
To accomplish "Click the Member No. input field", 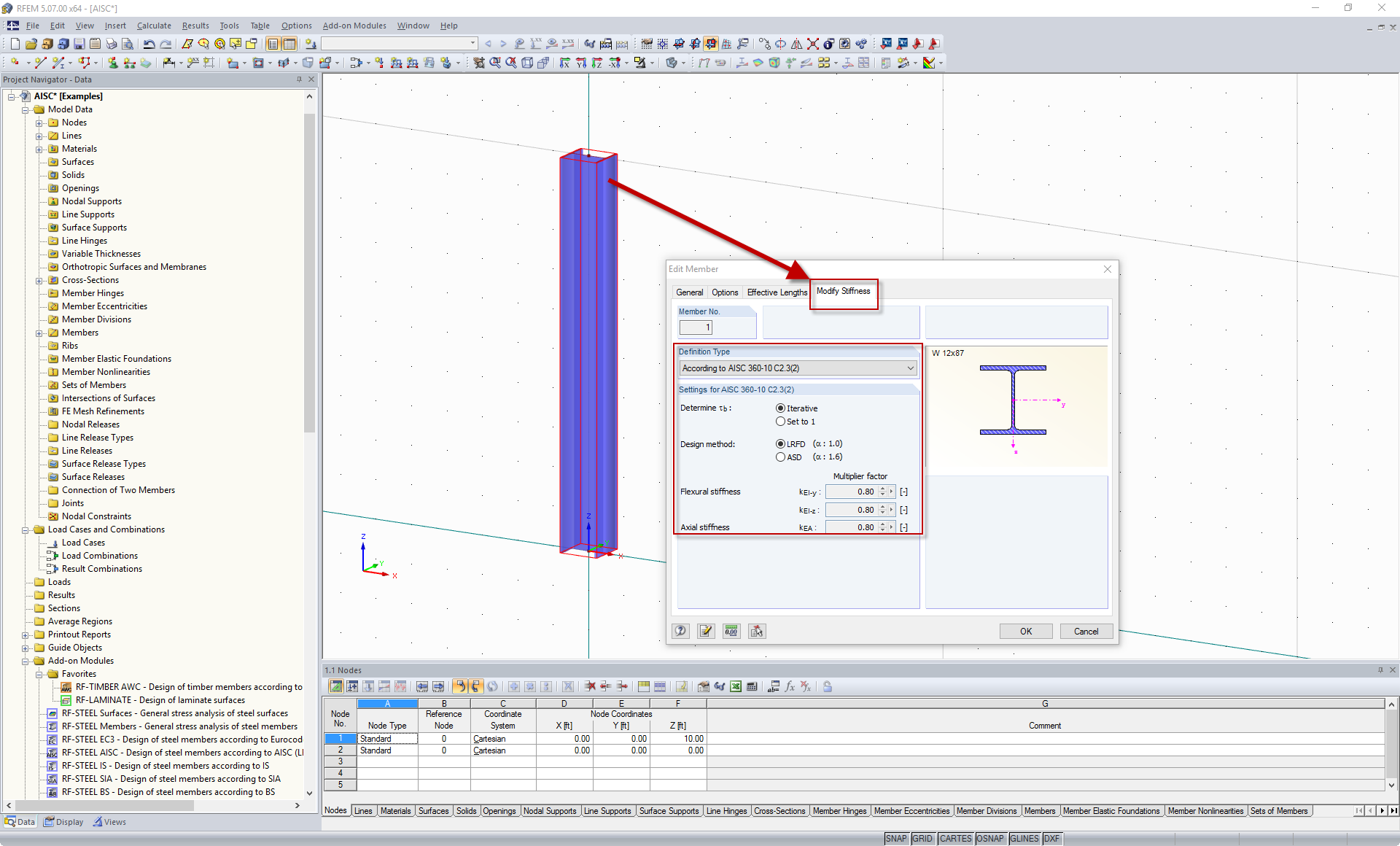I will point(696,327).
